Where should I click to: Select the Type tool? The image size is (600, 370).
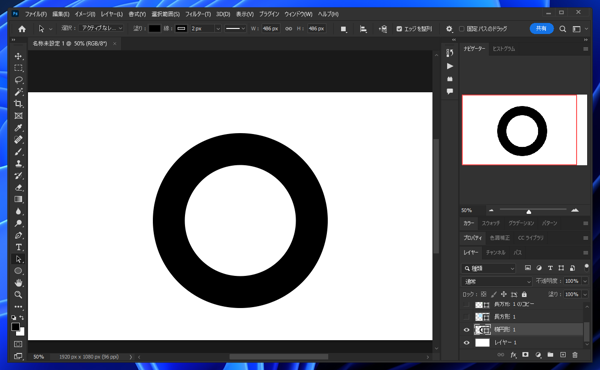[18, 247]
